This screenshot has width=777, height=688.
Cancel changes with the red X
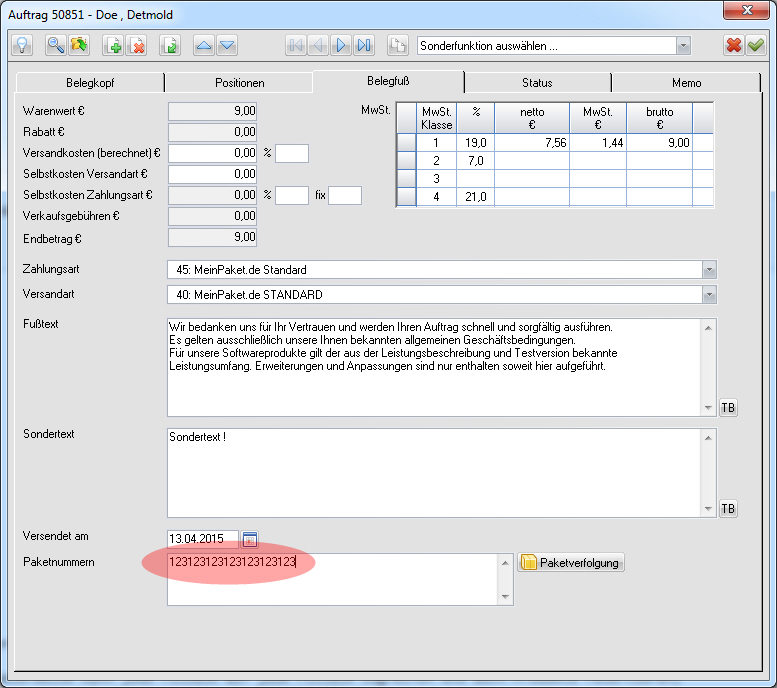pyautogui.click(x=733, y=46)
